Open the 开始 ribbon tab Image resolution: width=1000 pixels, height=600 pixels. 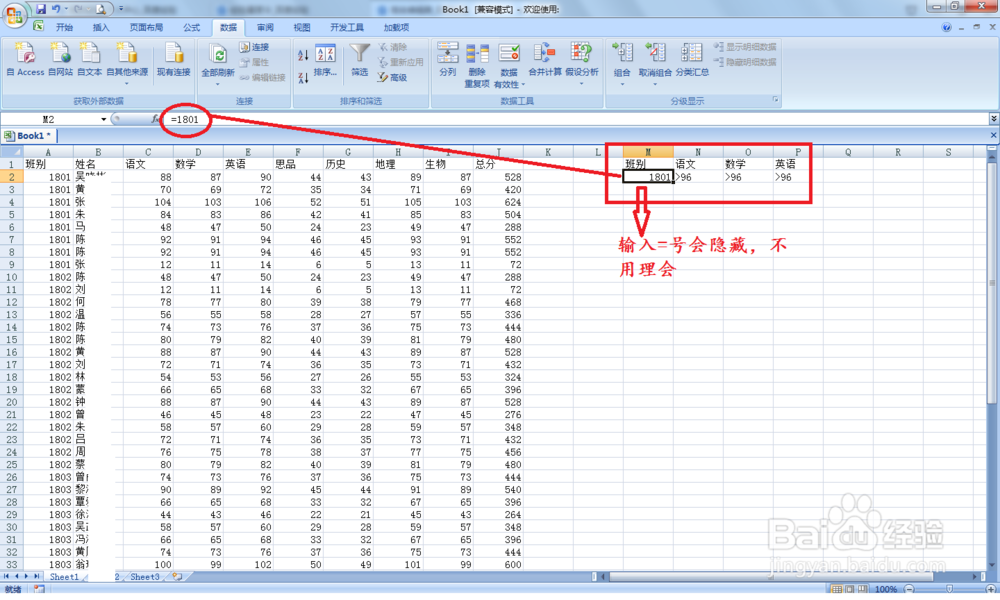click(x=64, y=27)
